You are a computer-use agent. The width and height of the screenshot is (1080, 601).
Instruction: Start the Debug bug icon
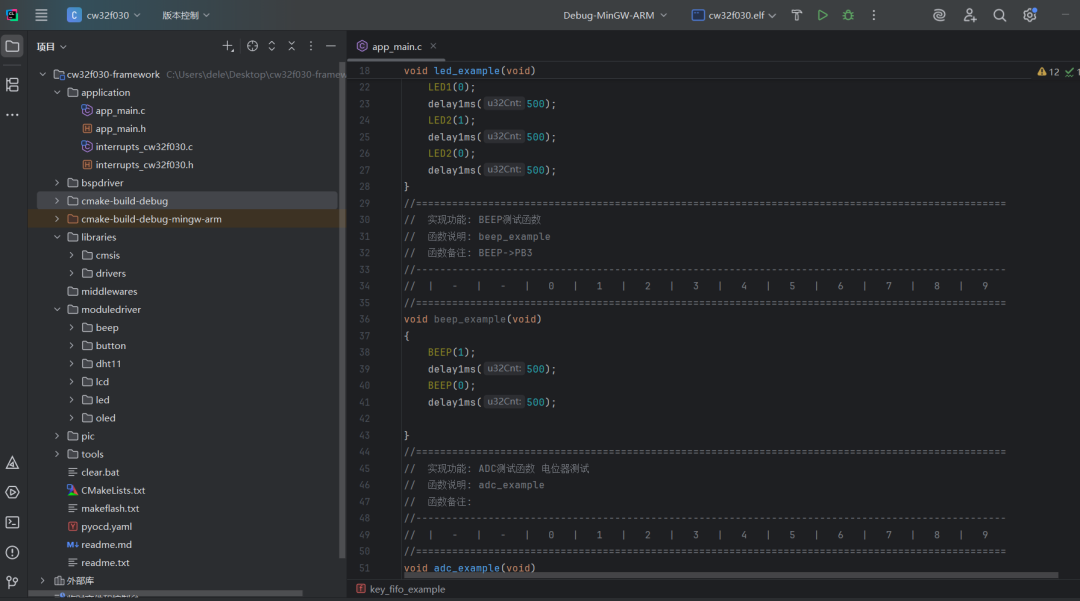point(848,16)
